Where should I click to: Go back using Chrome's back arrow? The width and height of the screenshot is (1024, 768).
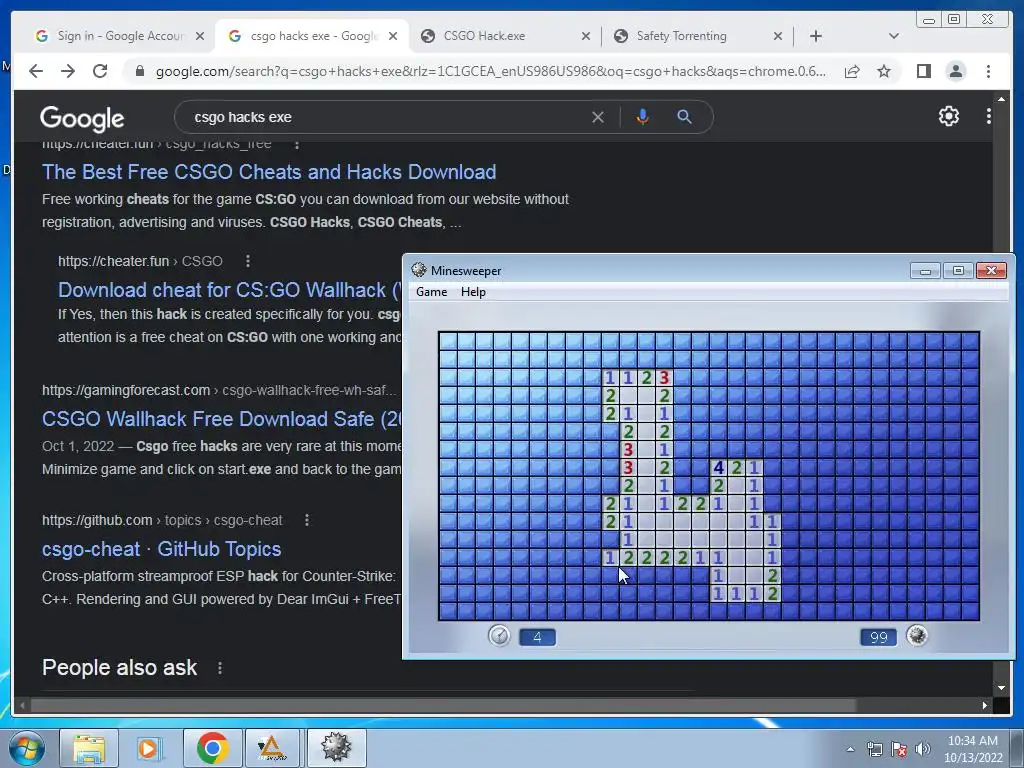(36, 71)
